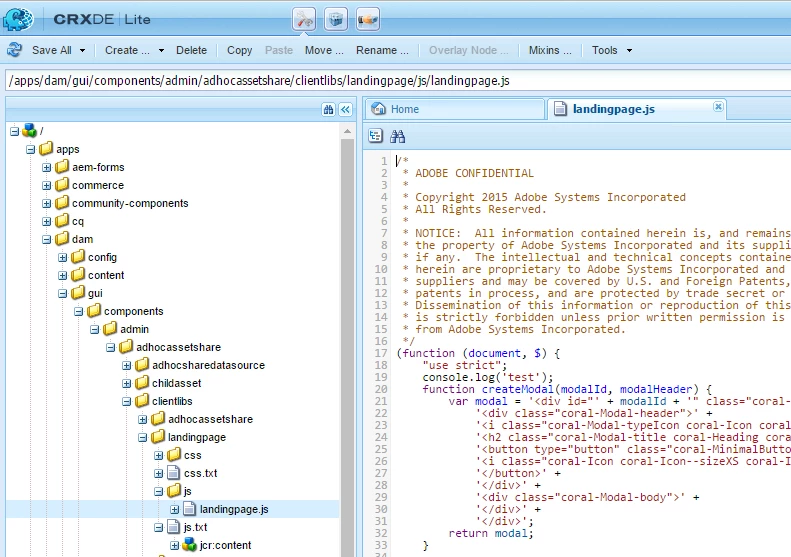Expand the css.txt node
The width and height of the screenshot is (791, 557).
tap(158, 473)
